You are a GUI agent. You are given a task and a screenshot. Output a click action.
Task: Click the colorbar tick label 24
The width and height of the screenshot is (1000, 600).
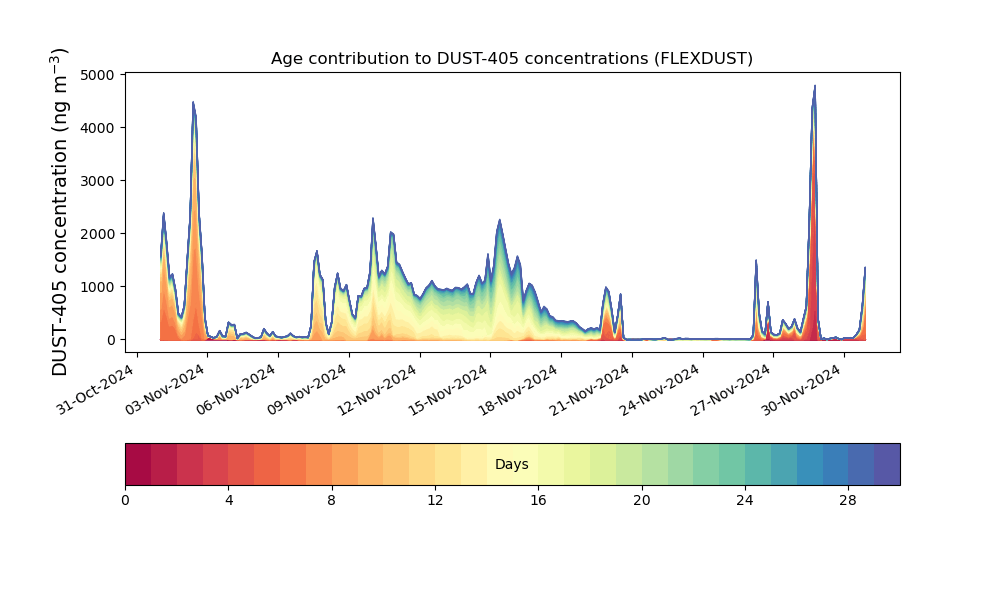[745, 501]
